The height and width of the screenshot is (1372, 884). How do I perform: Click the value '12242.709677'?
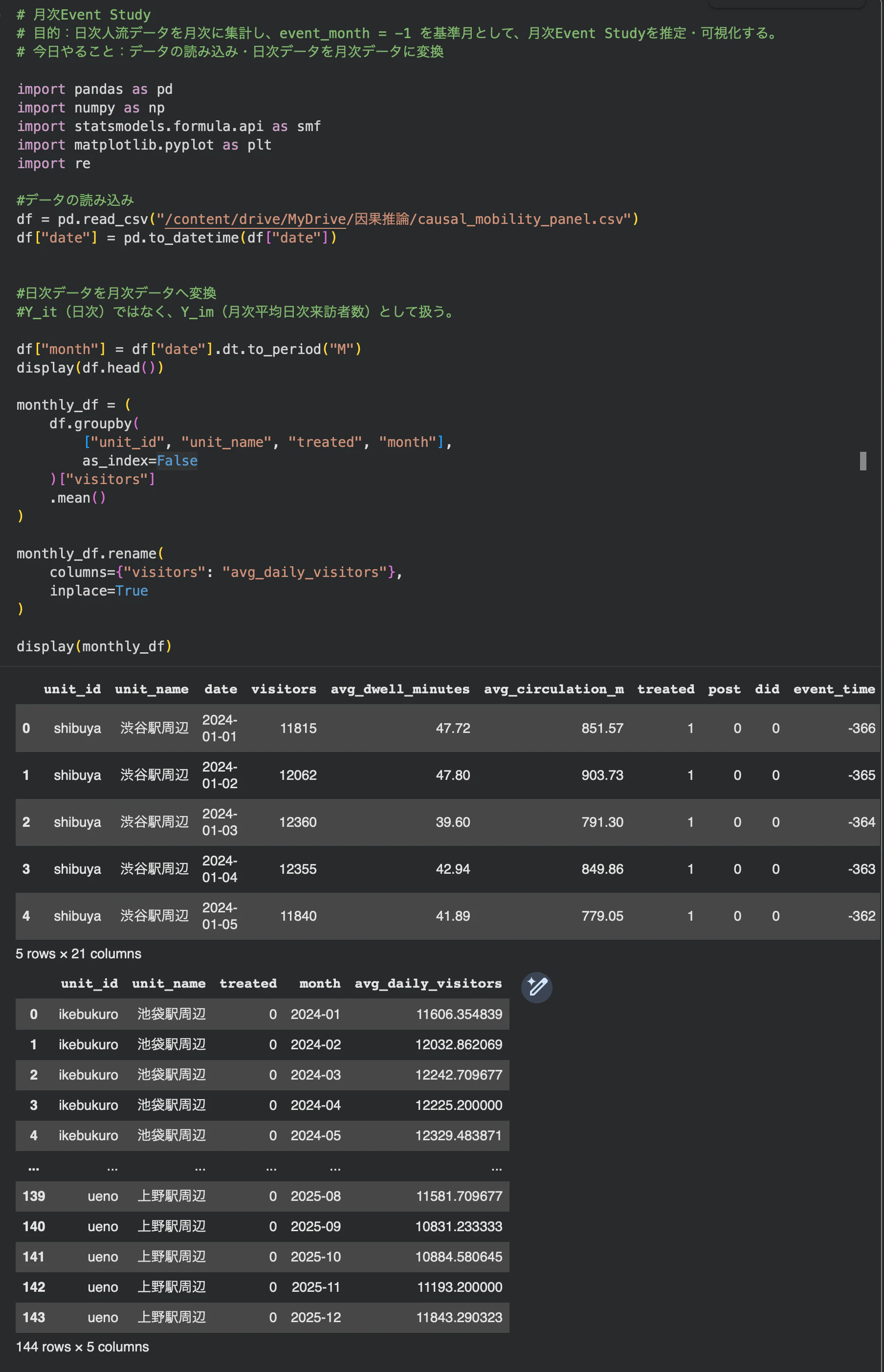[x=459, y=1075]
